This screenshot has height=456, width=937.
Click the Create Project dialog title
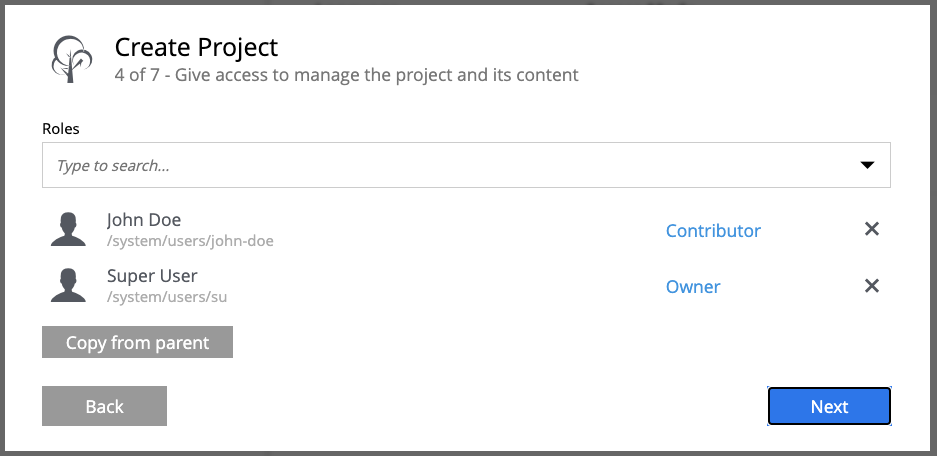click(196, 48)
